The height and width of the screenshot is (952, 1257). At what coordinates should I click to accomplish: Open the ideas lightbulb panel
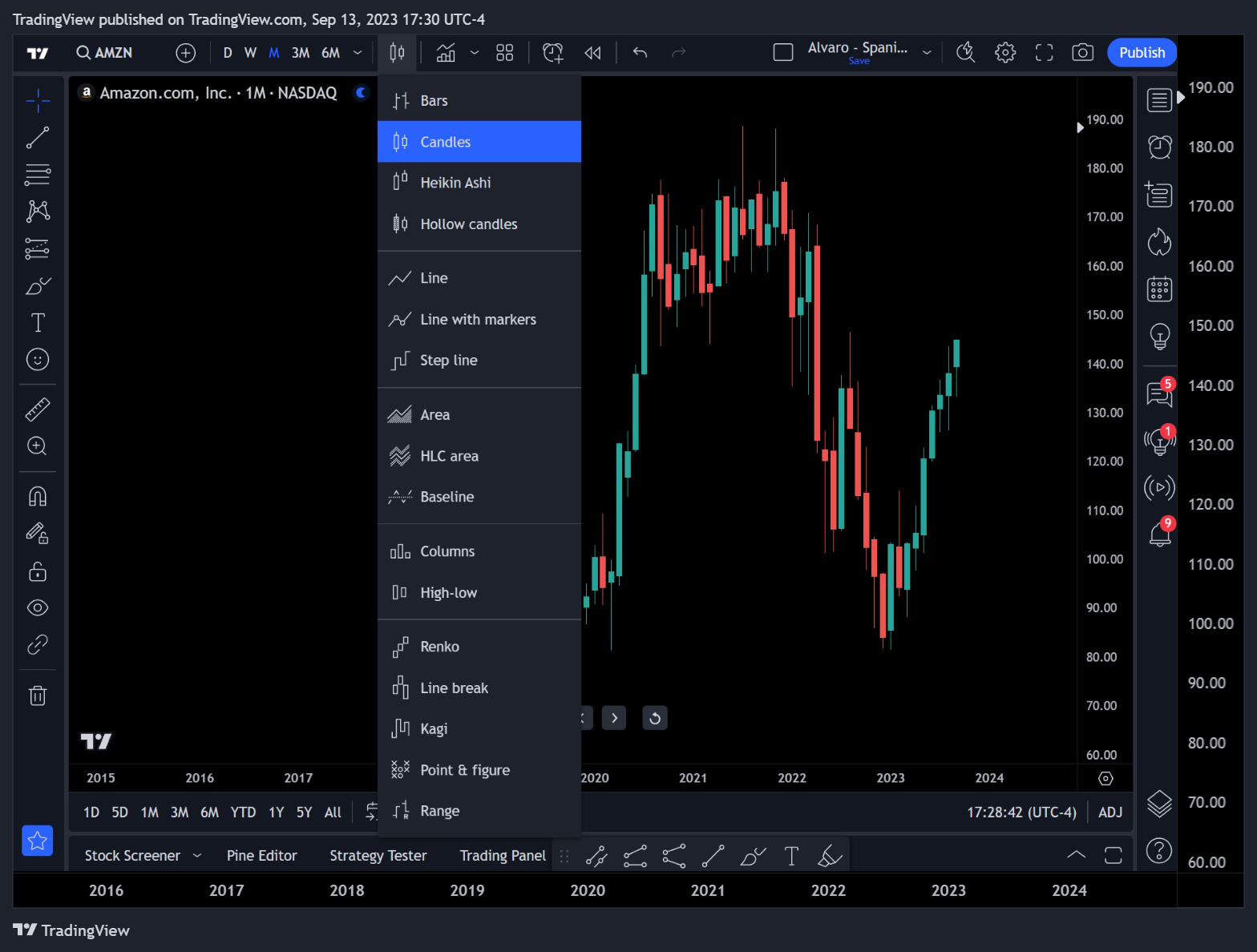(1159, 336)
